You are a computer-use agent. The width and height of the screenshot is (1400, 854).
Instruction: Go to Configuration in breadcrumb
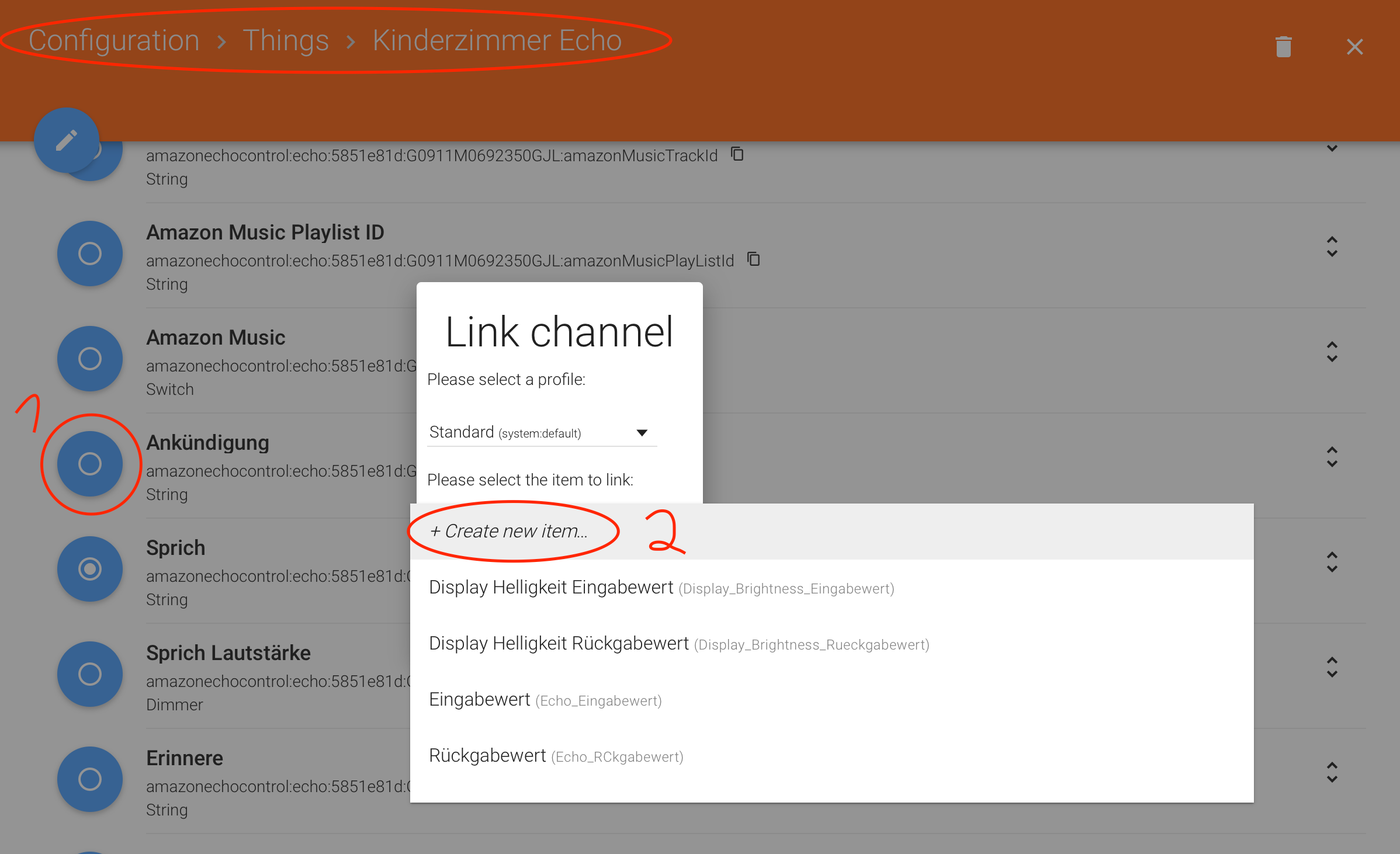(x=115, y=41)
